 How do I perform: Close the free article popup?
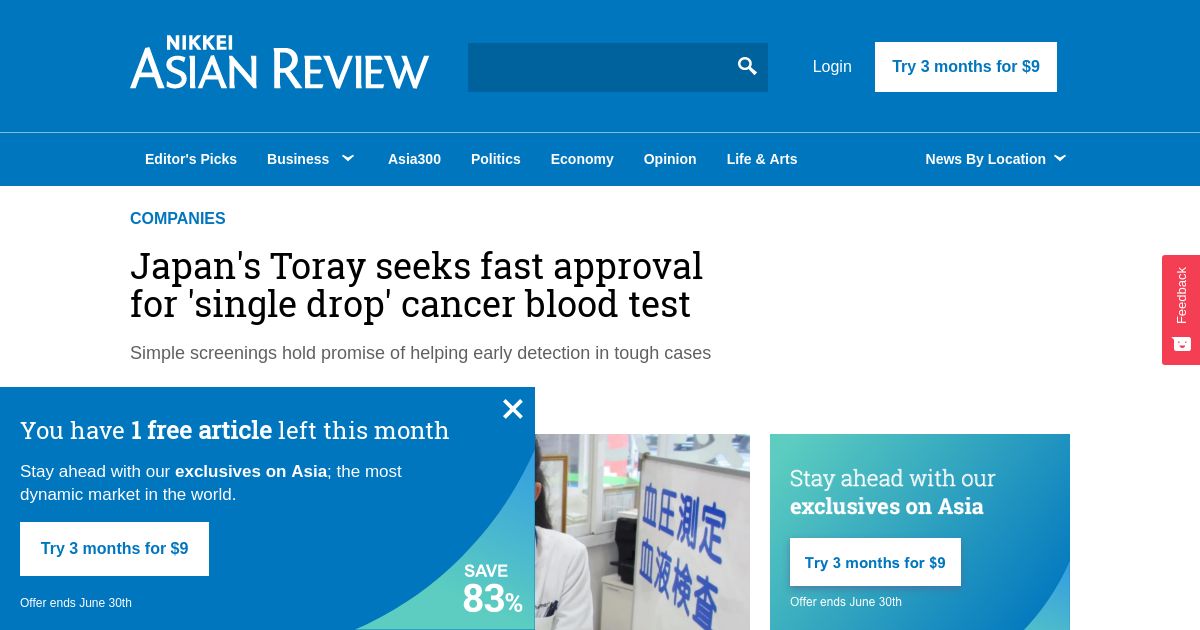(513, 409)
